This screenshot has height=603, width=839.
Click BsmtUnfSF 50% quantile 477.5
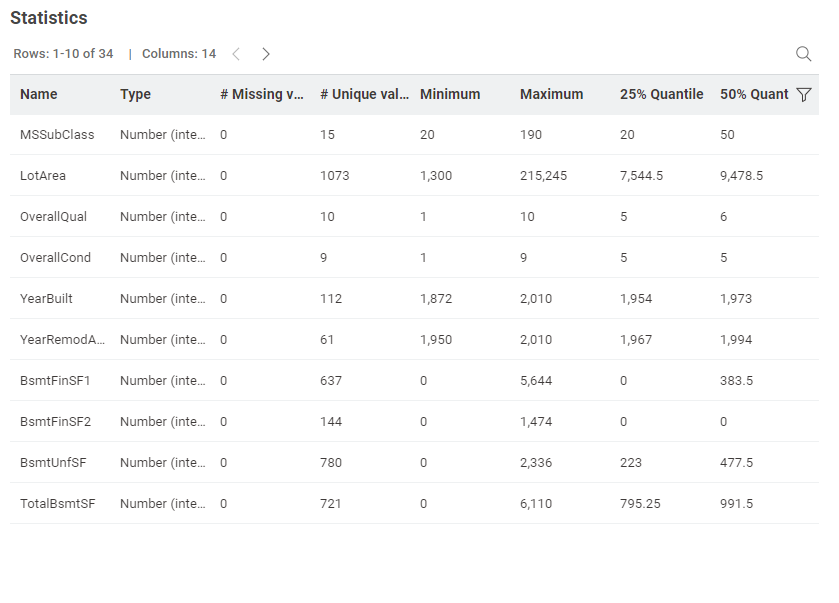point(736,463)
